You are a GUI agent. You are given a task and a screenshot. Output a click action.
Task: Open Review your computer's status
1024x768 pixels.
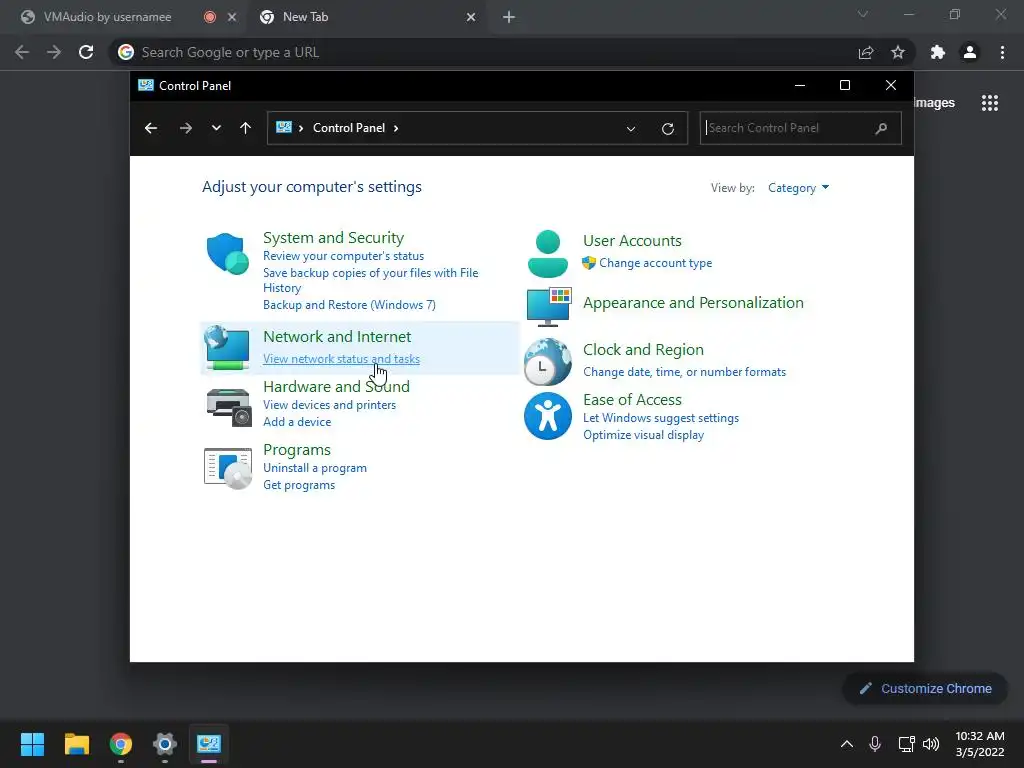tap(344, 256)
